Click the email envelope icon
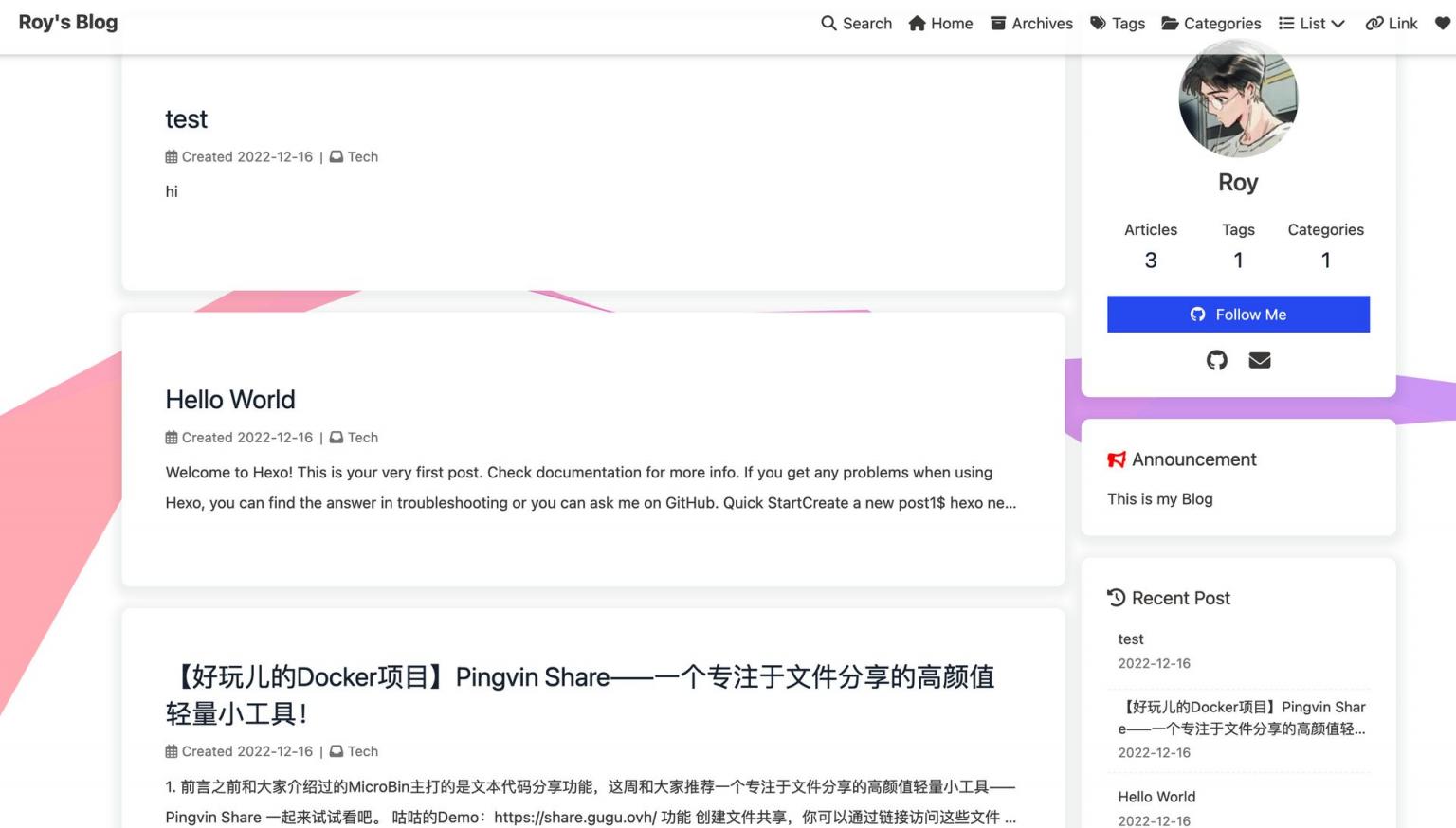Screen dimensions: 1456x828 pyautogui.click(x=1259, y=360)
